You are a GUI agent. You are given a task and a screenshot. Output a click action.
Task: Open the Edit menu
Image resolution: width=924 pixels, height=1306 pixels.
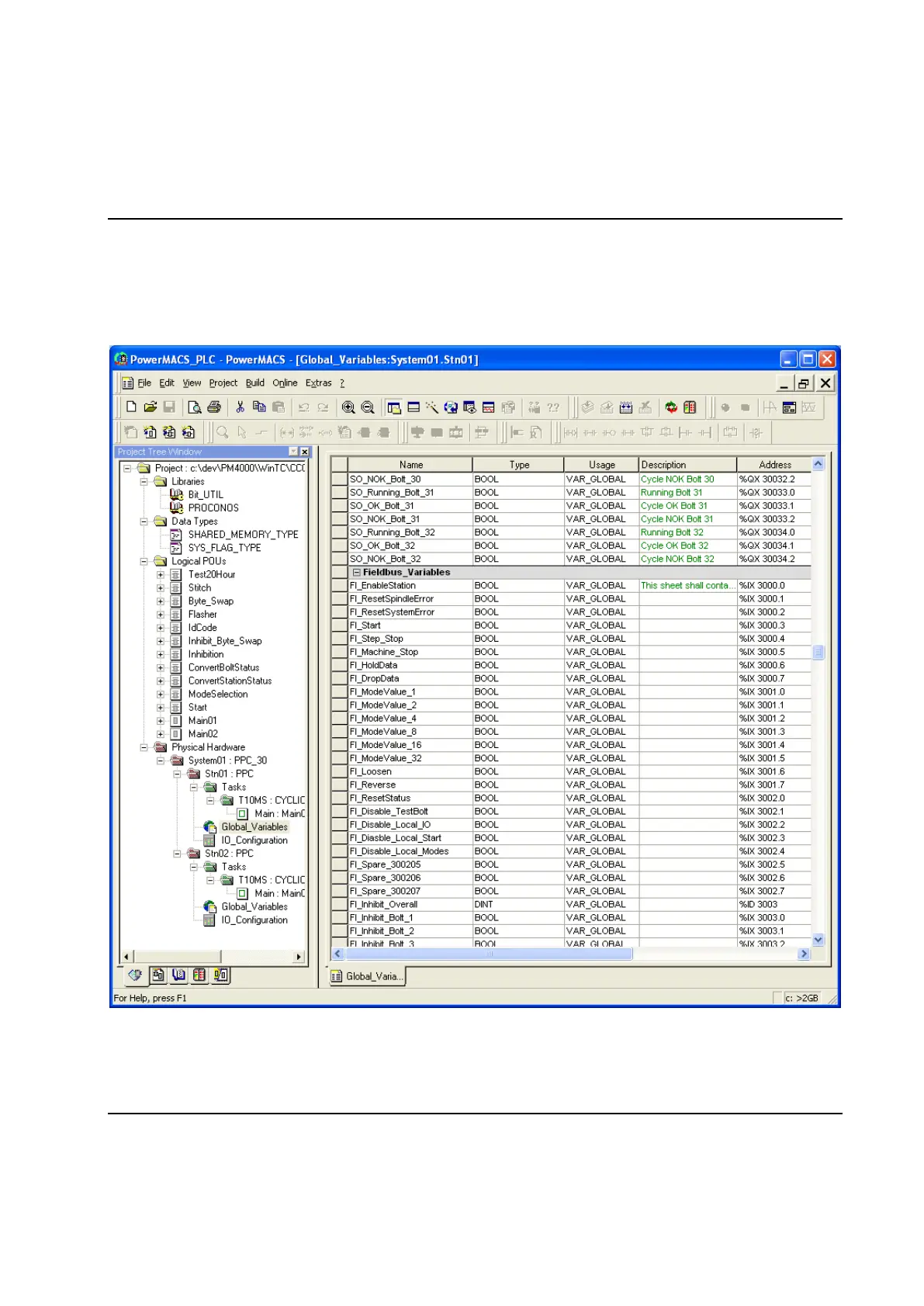click(167, 383)
